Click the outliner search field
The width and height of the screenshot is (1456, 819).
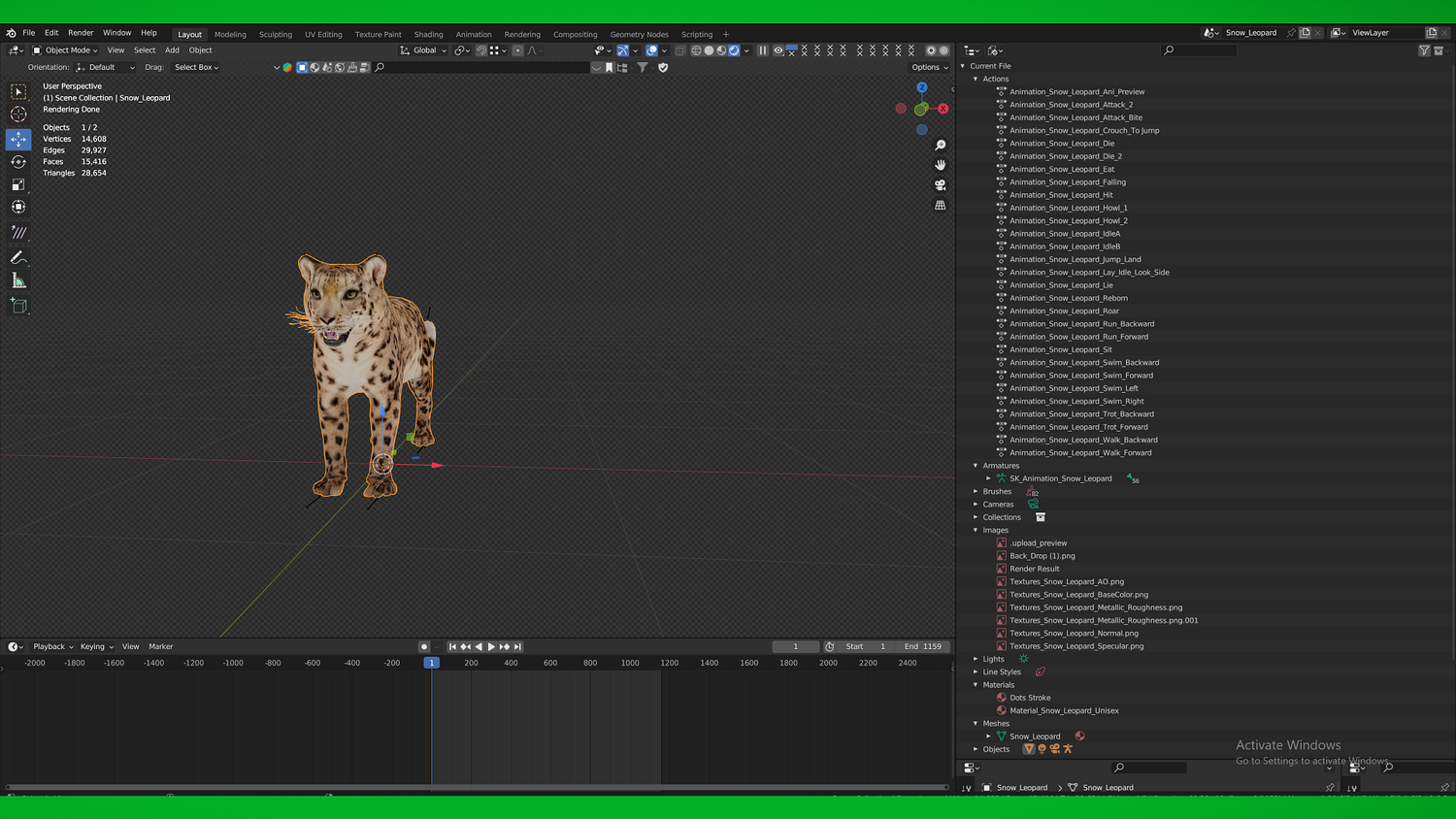(1200, 50)
